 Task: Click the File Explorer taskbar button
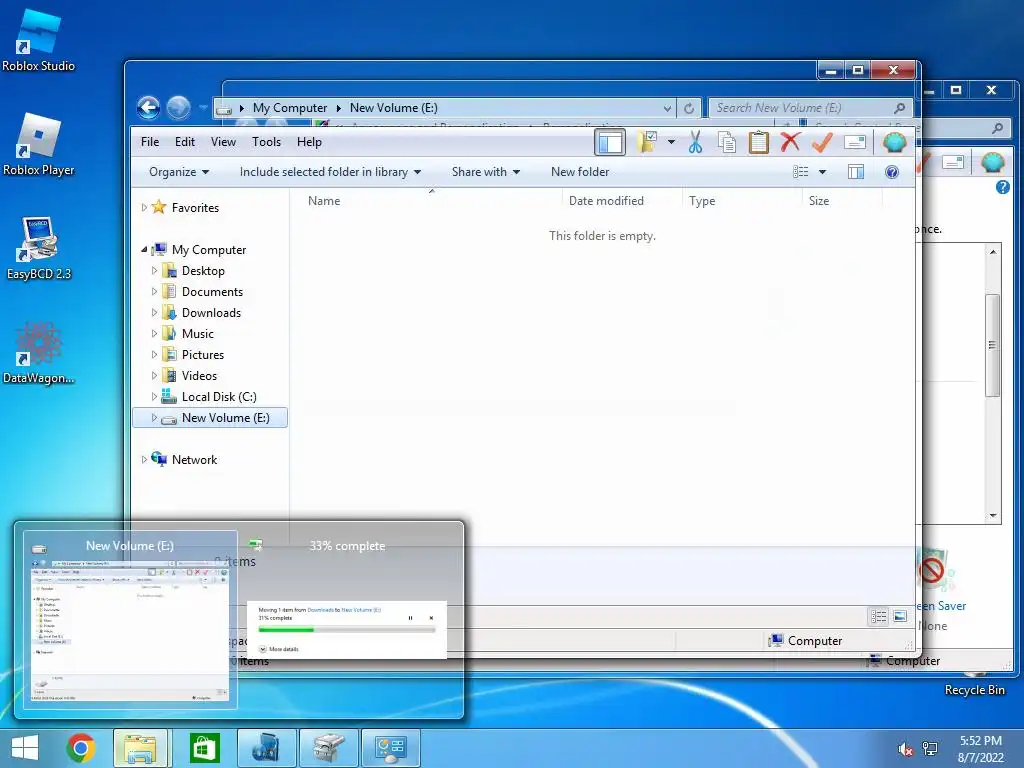tap(141, 748)
